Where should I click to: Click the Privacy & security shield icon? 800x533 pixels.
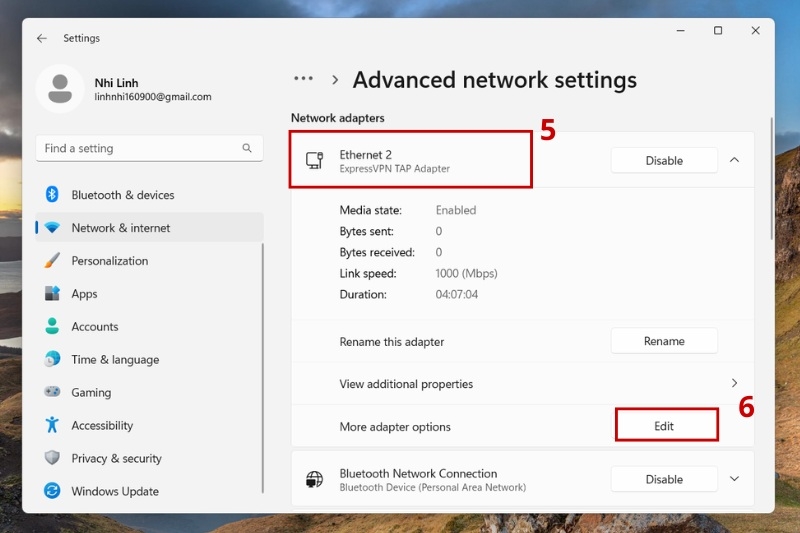click(52, 458)
